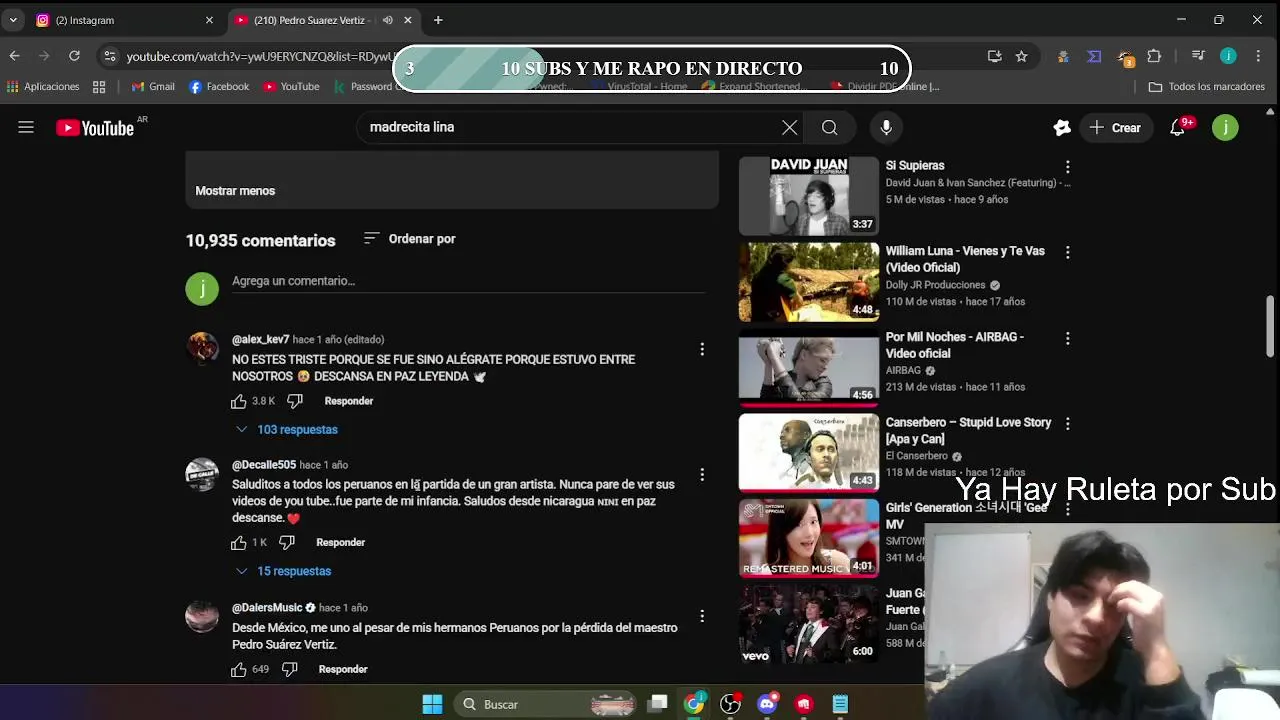The height and width of the screenshot is (720, 1280).
Task: Like the @Decalle505 comment
Action: [x=238, y=542]
